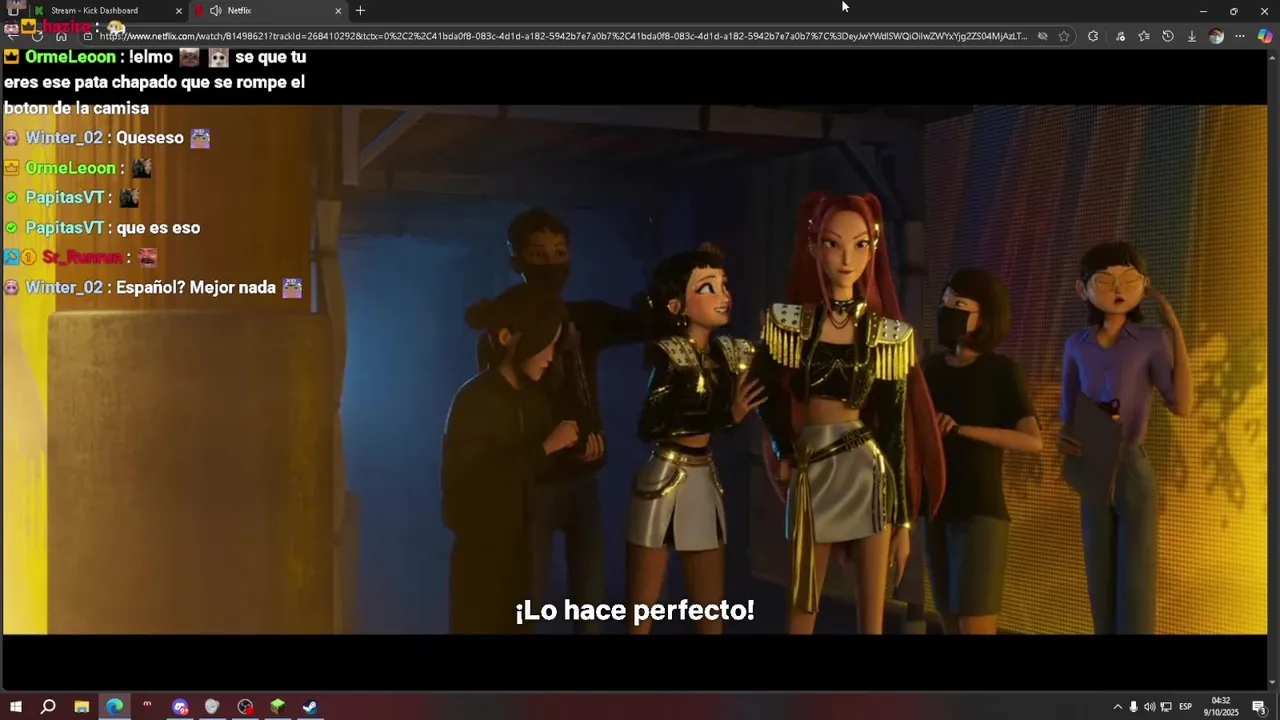Click Microsoft Edge taskbar icon
This screenshot has height=720, width=1280.
115,707
